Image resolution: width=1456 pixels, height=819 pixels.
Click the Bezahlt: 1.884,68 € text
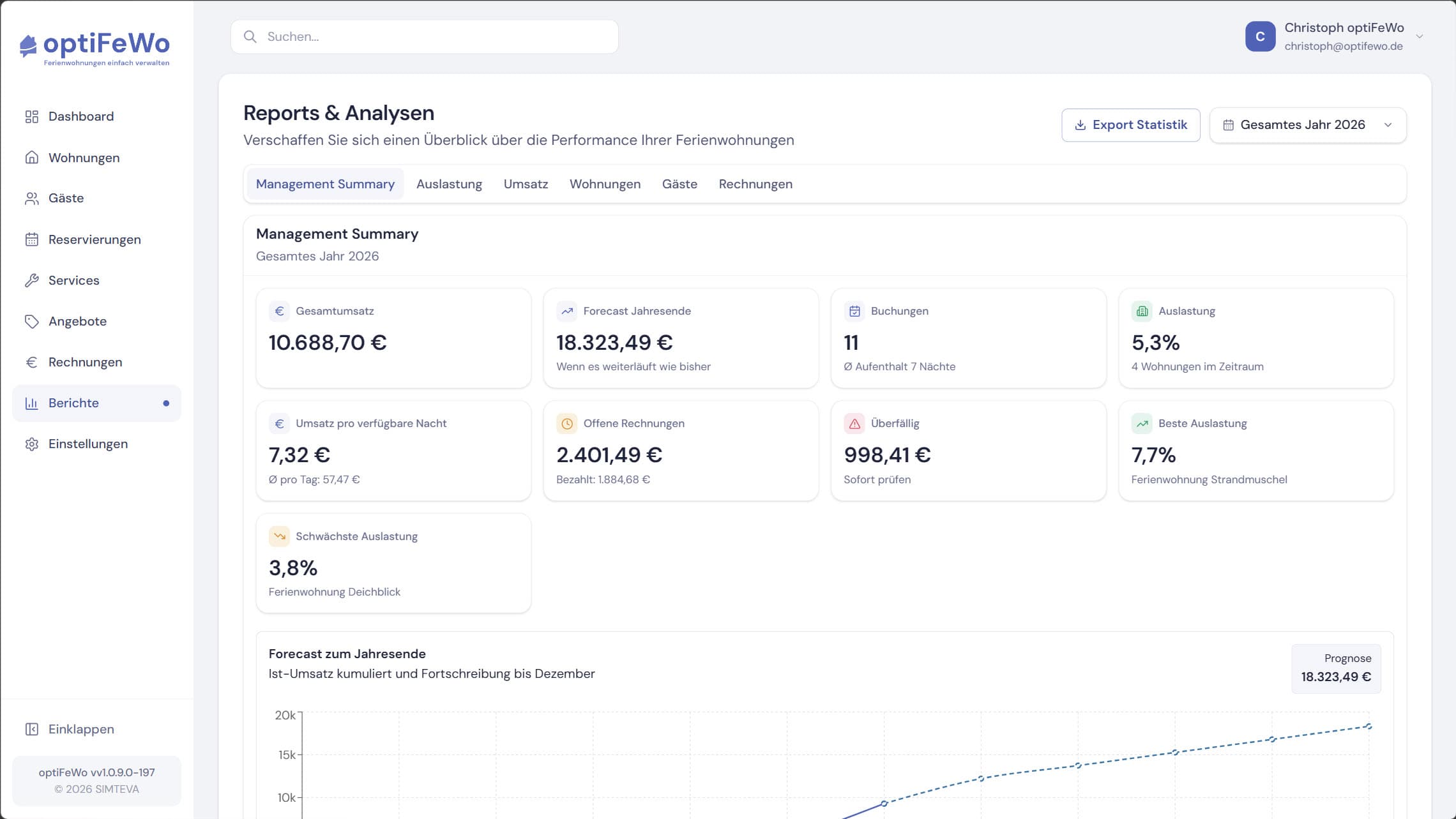[603, 479]
